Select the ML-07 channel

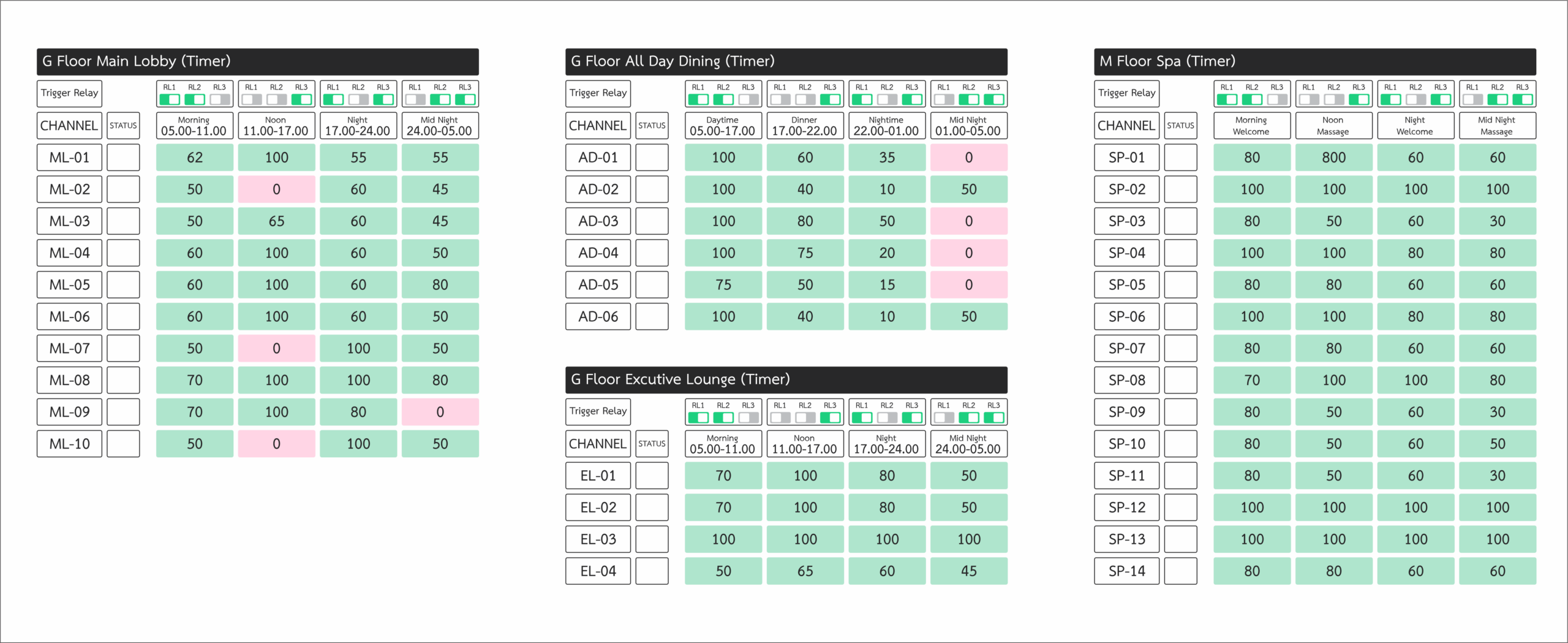(69, 348)
